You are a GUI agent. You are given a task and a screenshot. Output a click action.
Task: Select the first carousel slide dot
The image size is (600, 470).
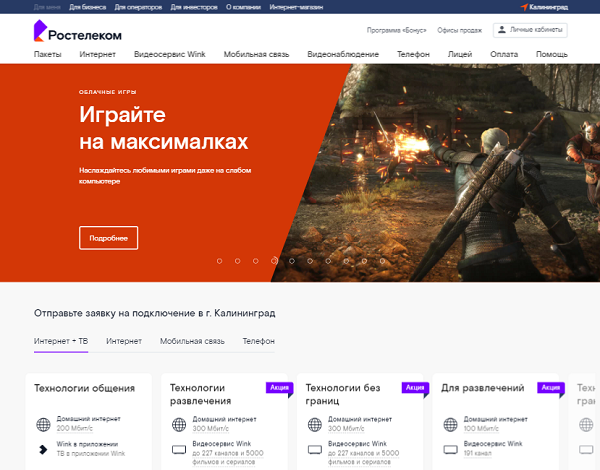click(219, 261)
